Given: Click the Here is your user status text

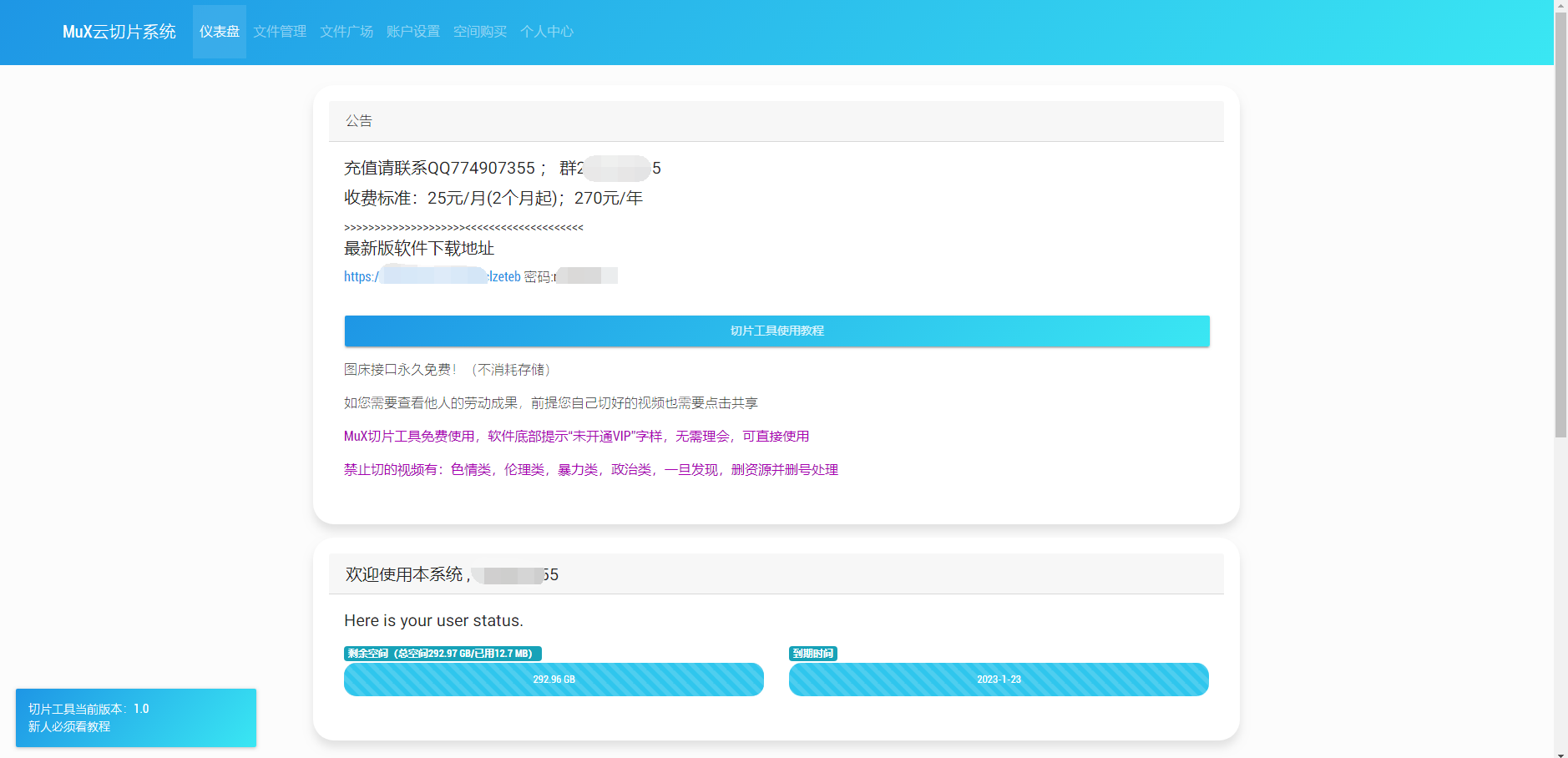Looking at the screenshot, I should click(434, 620).
